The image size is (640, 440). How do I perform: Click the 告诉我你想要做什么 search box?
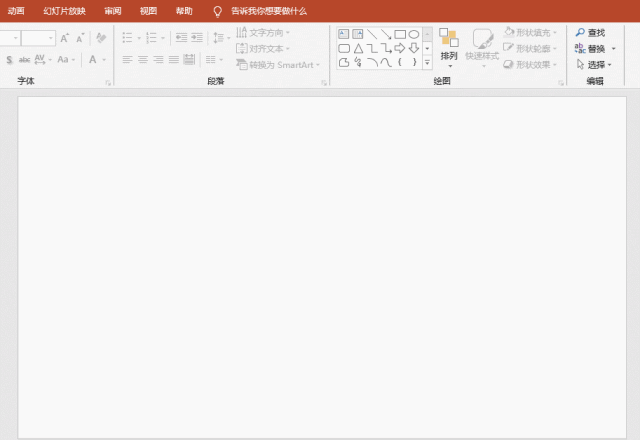coord(269,11)
